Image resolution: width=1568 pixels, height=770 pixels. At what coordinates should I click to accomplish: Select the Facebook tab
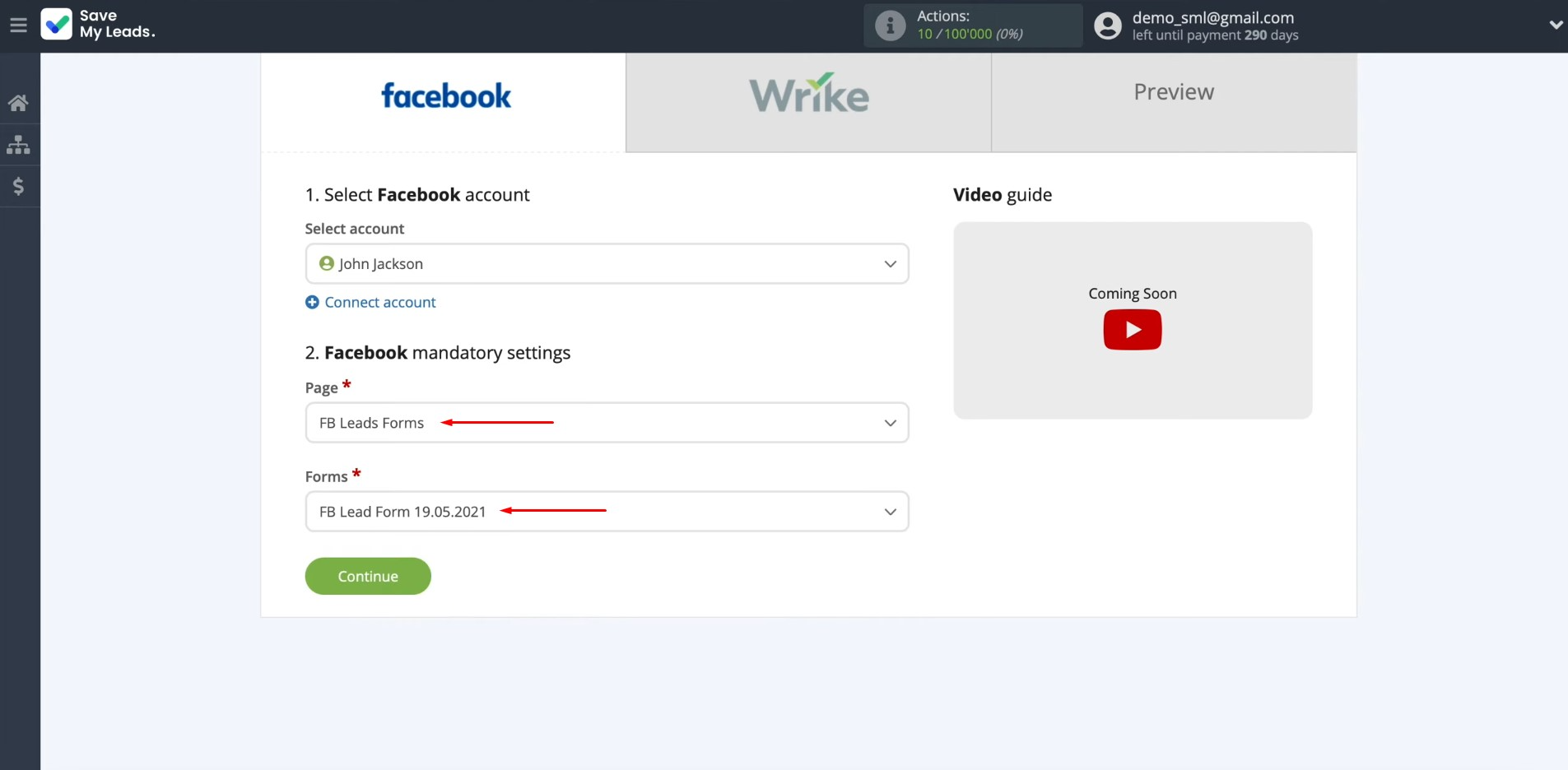pos(444,96)
